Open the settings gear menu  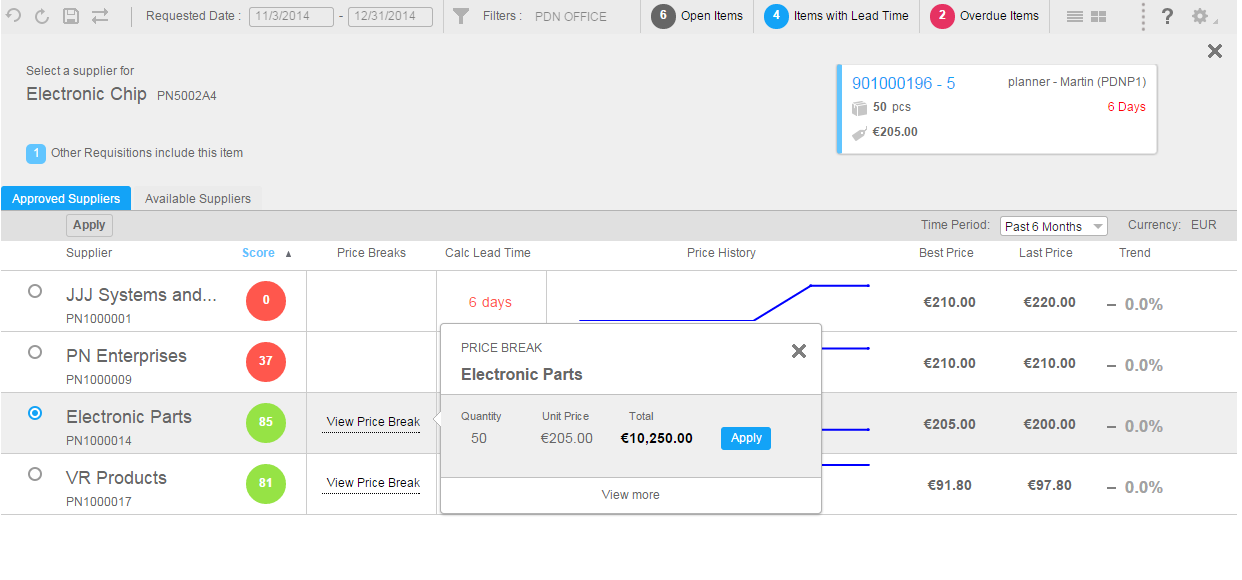pyautogui.click(x=1199, y=17)
